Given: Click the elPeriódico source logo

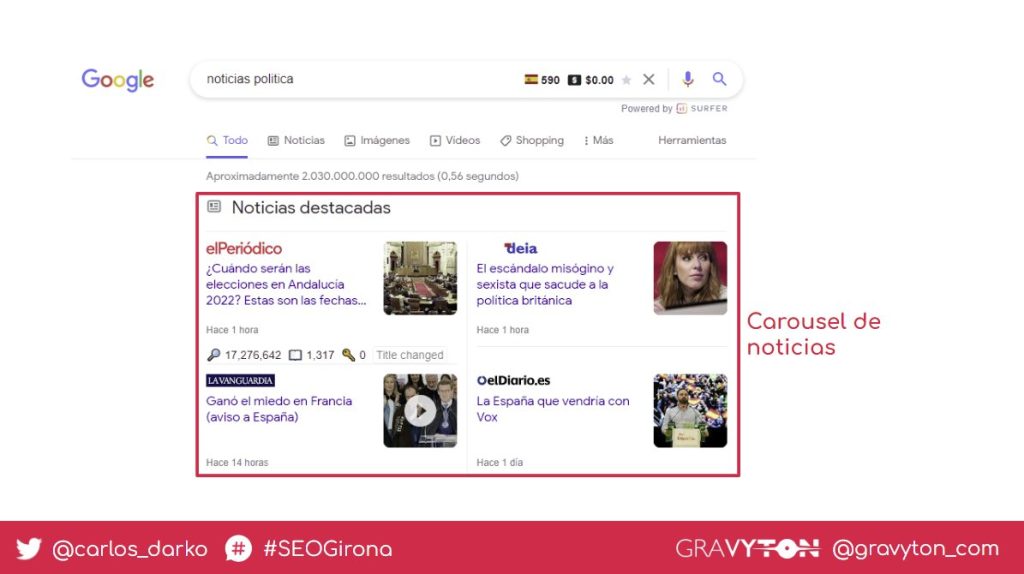Looking at the screenshot, I should [x=244, y=248].
